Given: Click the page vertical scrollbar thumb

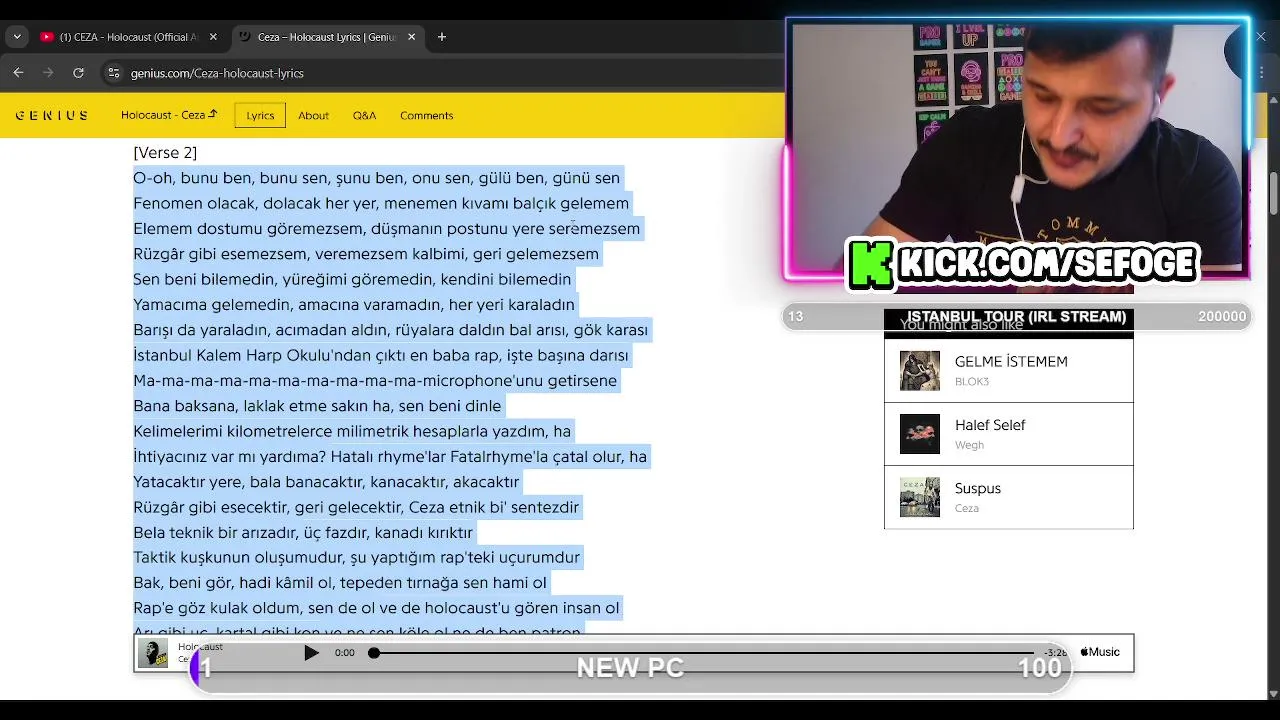Looking at the screenshot, I should tap(1272, 193).
